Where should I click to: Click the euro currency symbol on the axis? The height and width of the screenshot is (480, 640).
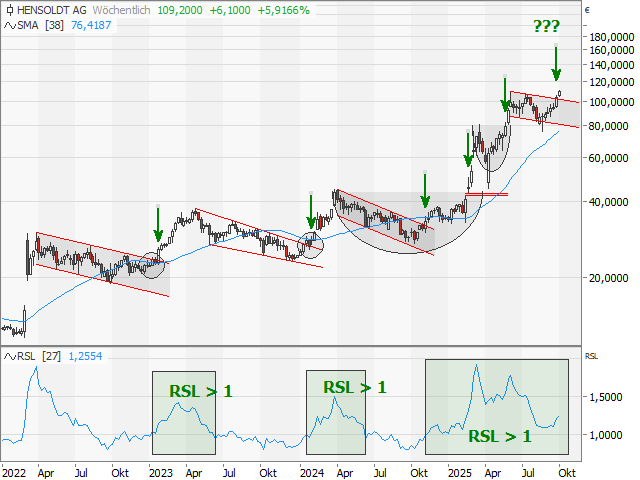point(587,10)
